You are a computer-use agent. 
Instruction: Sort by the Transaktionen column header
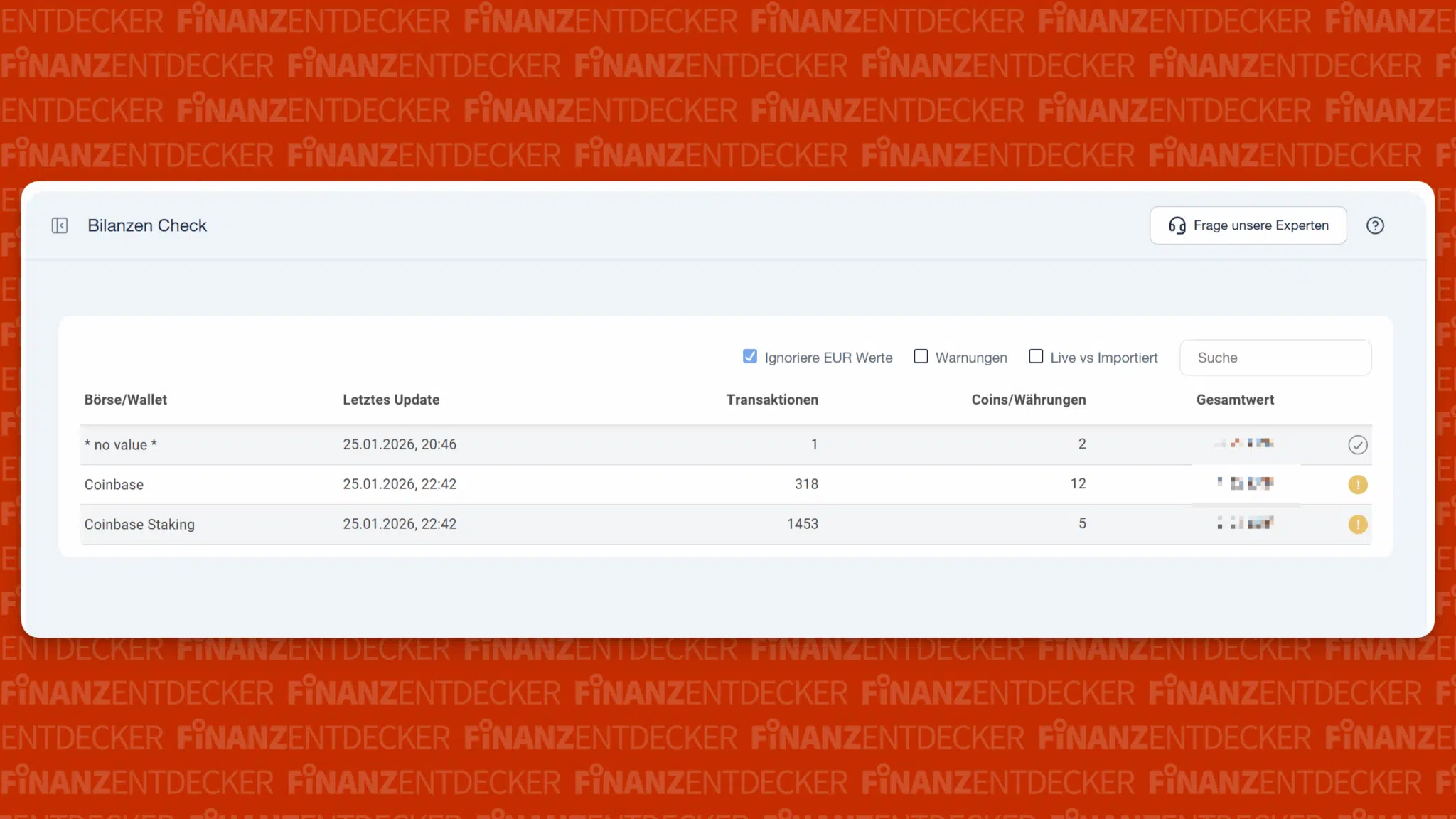771,400
